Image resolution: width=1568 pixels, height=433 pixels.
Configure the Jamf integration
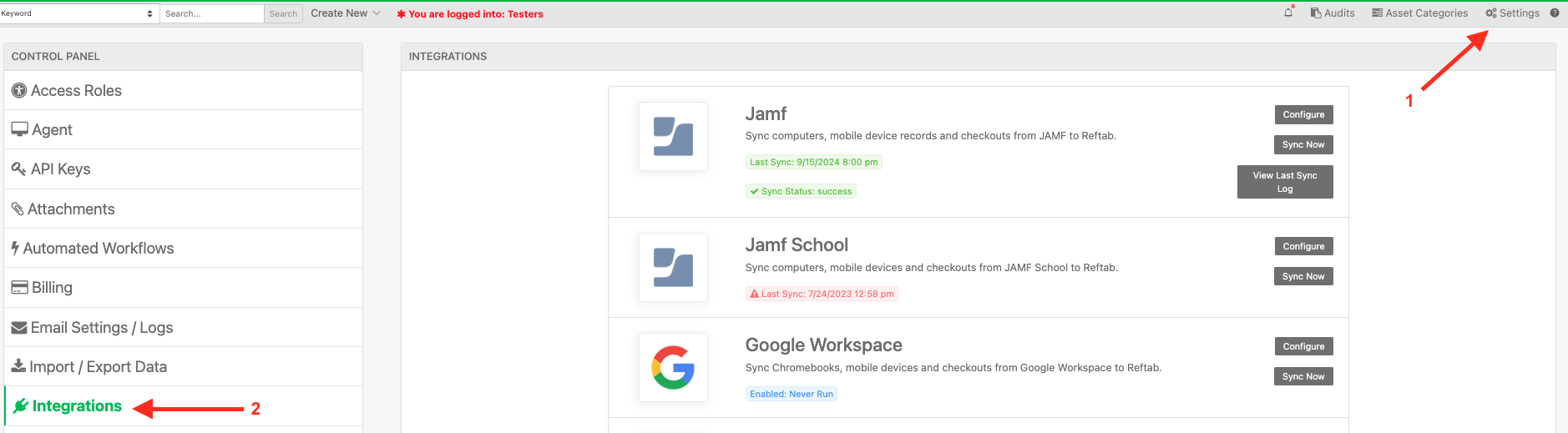1303,114
